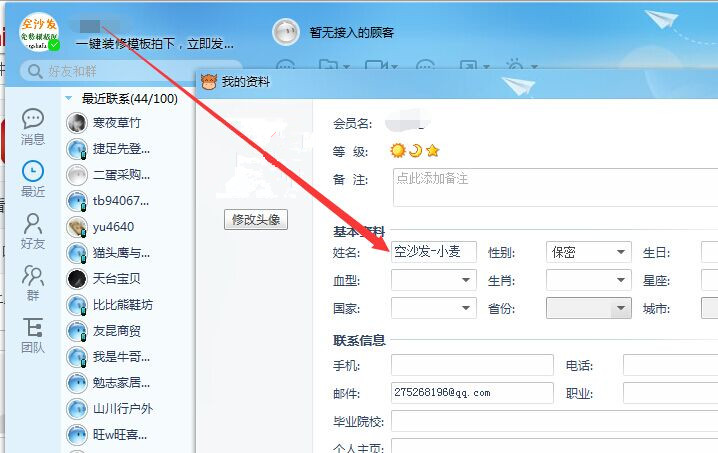Click avatar icon of 寒夜草竹

pos(76,123)
